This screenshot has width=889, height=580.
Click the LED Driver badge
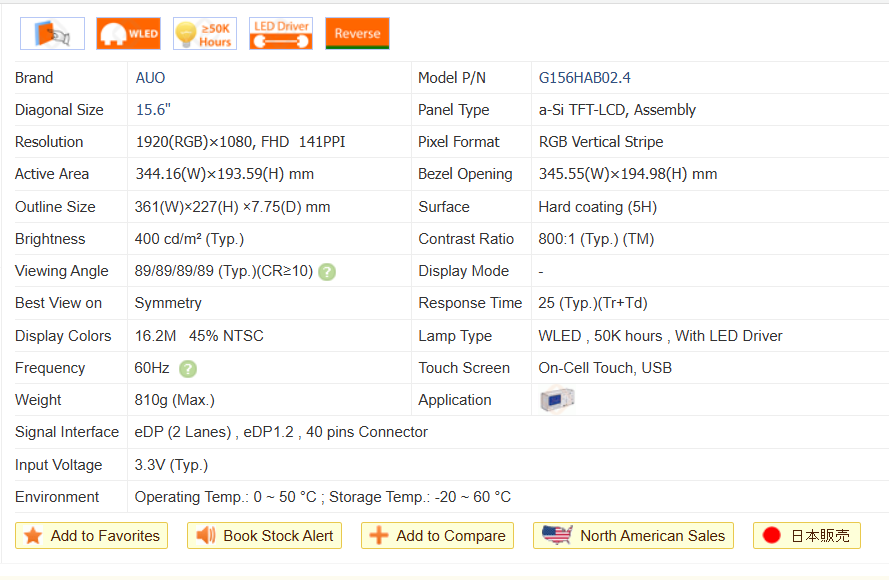click(x=280, y=33)
